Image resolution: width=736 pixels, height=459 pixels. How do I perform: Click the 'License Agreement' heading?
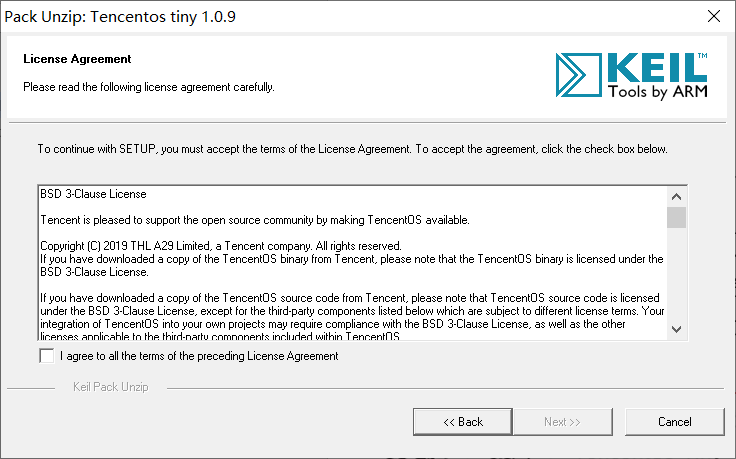[77, 59]
